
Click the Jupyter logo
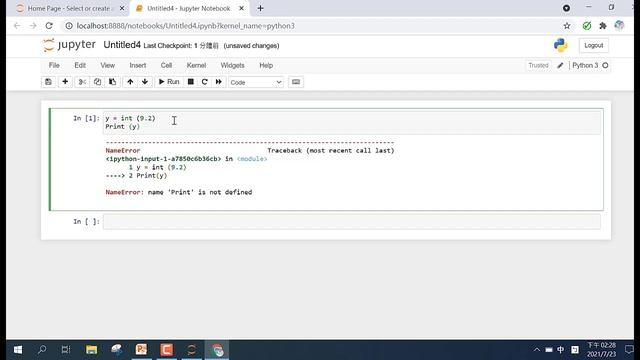click(x=69, y=45)
